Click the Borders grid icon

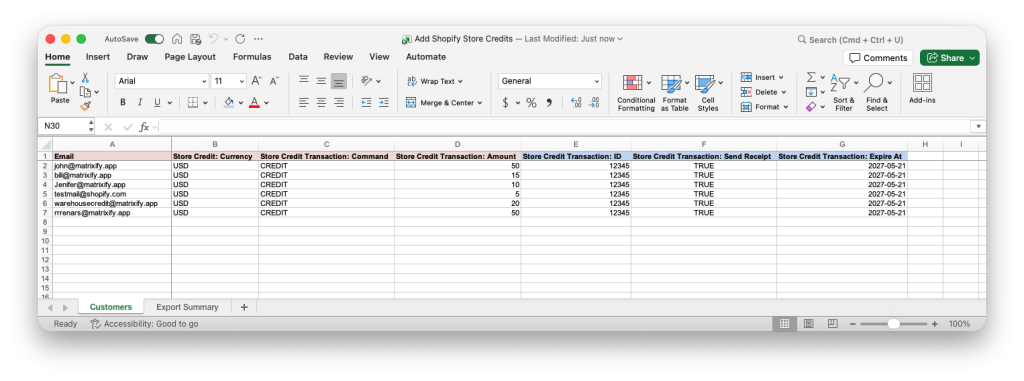tap(193, 103)
